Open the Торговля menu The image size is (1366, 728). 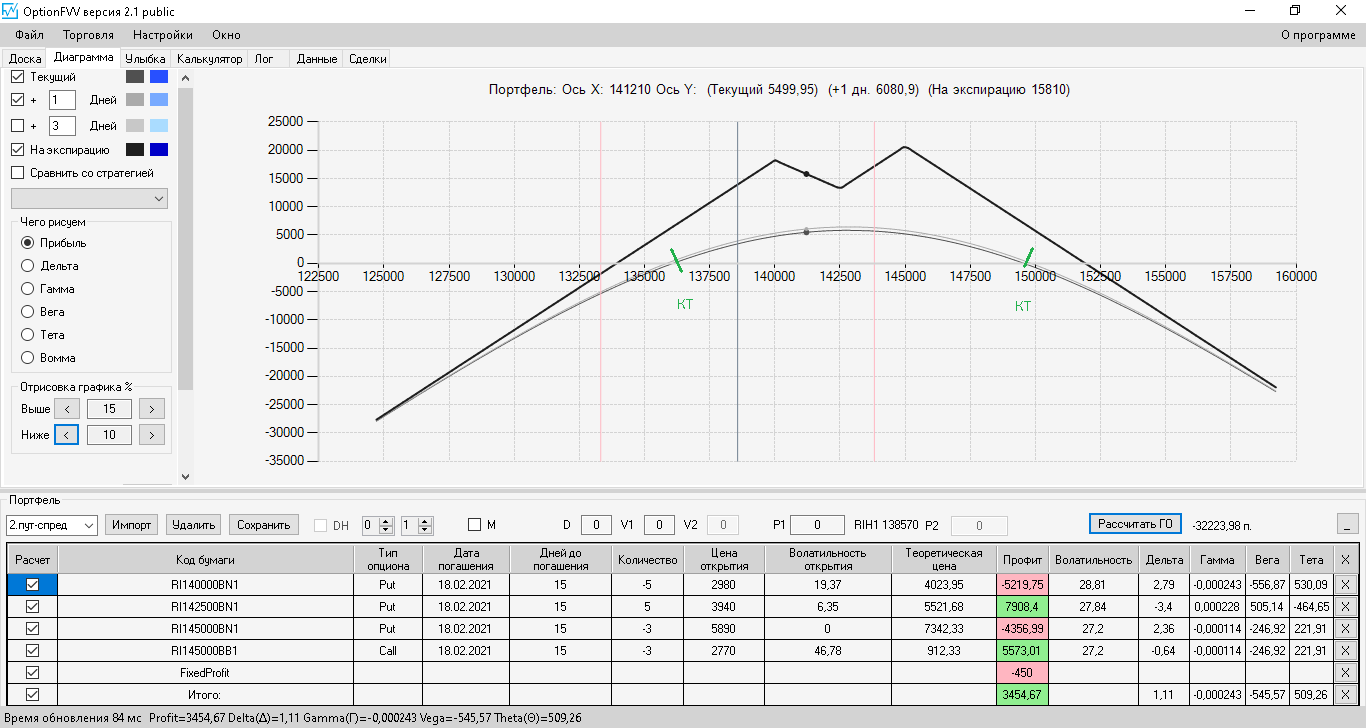88,35
